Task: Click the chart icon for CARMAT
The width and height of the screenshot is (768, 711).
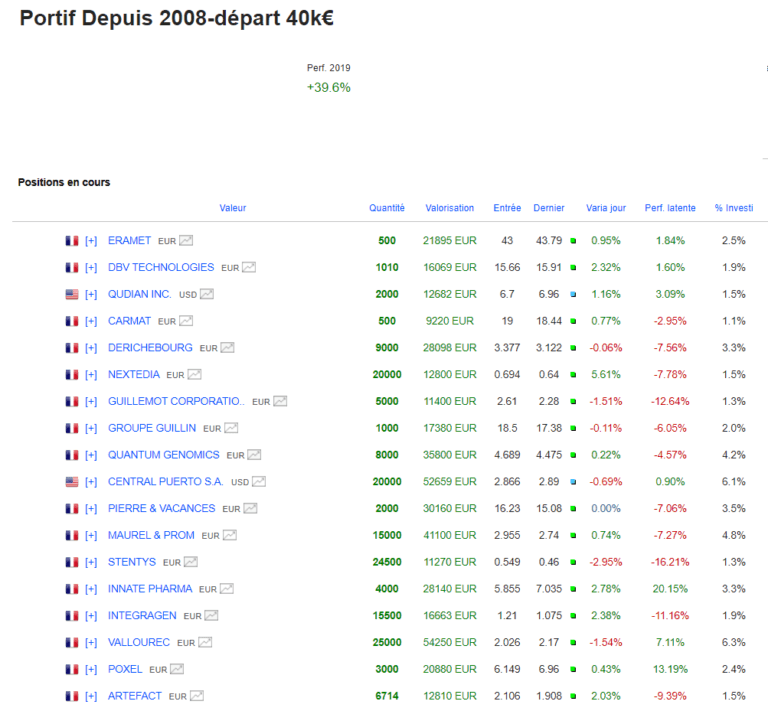Action: coord(186,321)
